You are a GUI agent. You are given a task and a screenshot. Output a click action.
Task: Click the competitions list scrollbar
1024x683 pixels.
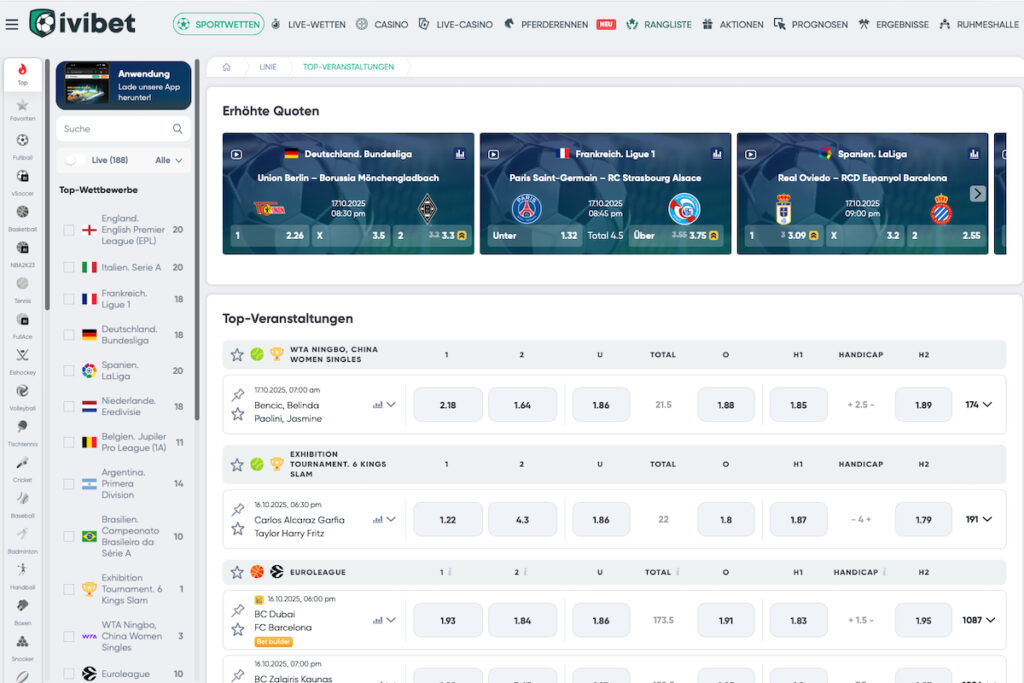197,242
